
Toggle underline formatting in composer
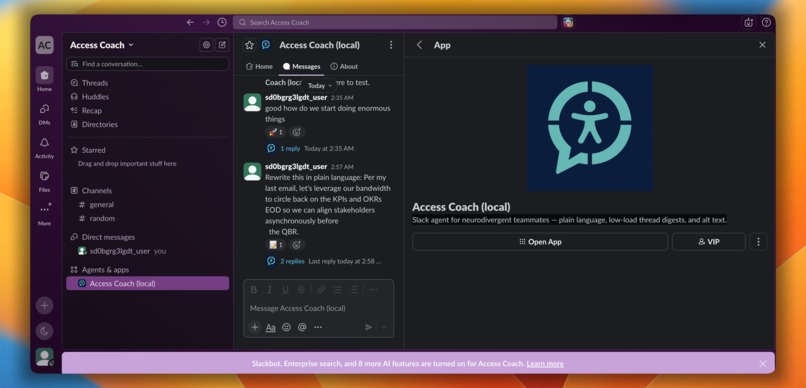[285, 290]
